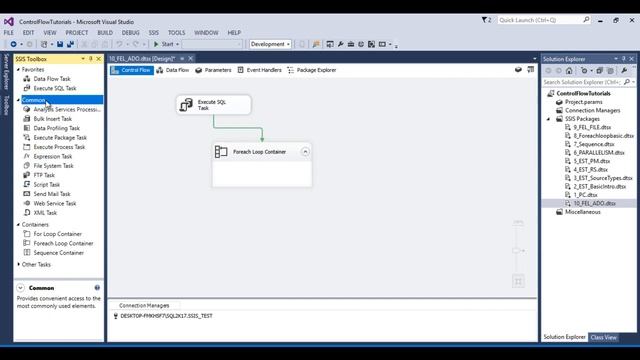Switch to the Event Handlers tab
This screenshot has width=640, height=360.
(260, 70)
